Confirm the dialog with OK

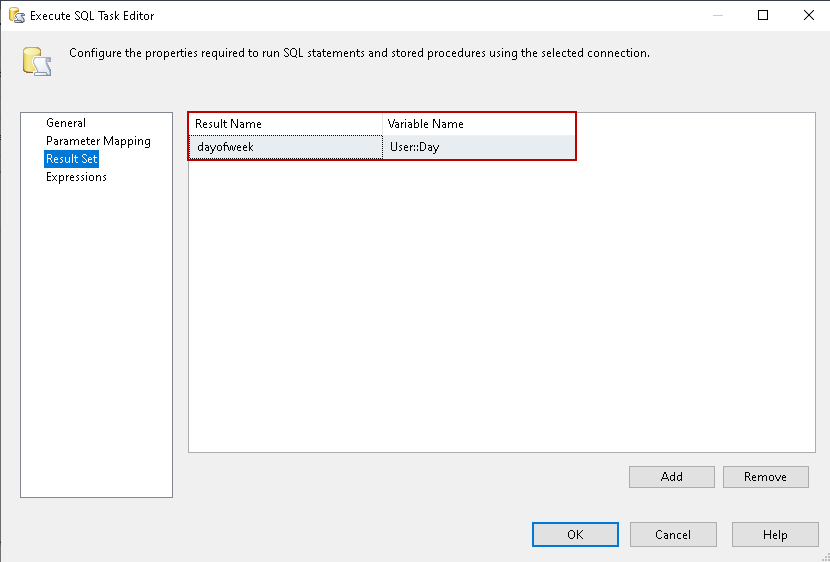(x=575, y=535)
